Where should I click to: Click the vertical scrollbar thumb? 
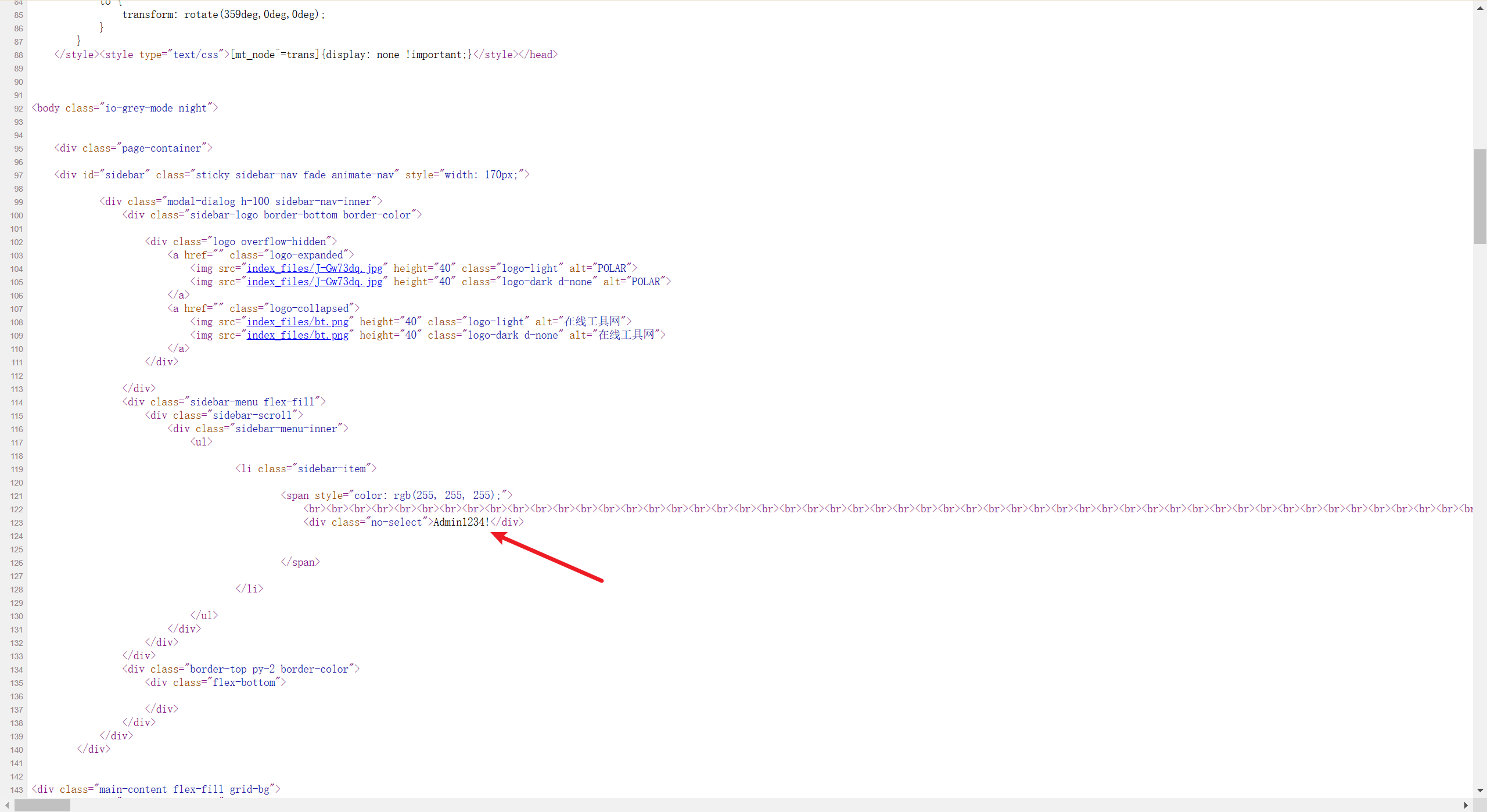[x=1479, y=196]
